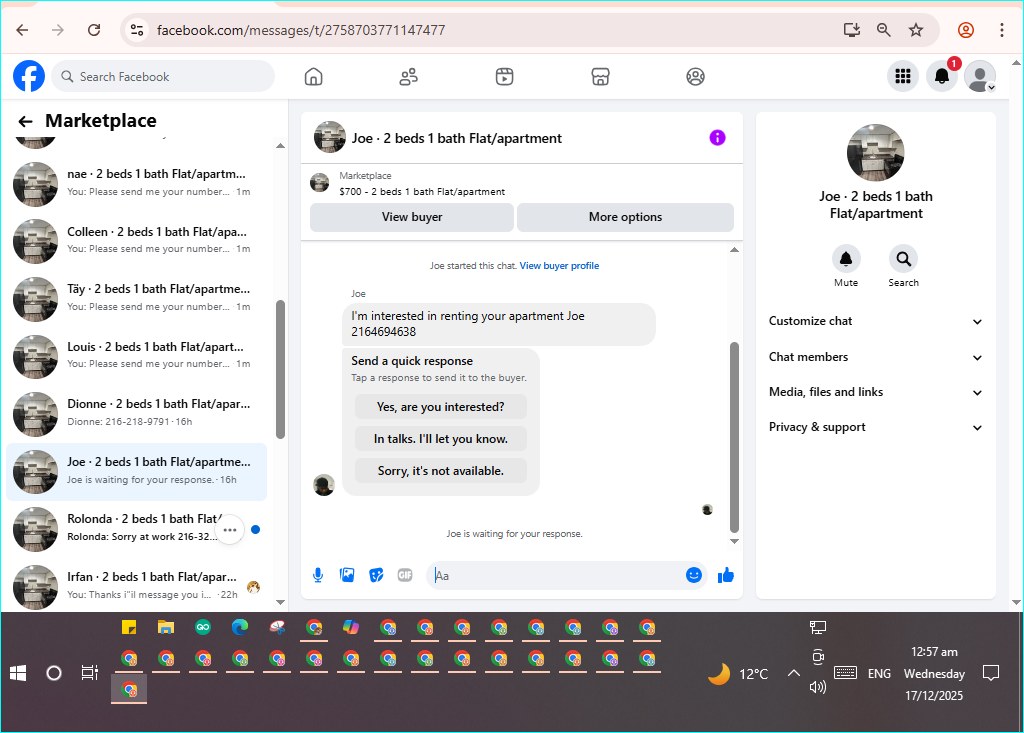Record a voice clip microphone icon

[x=317, y=575]
